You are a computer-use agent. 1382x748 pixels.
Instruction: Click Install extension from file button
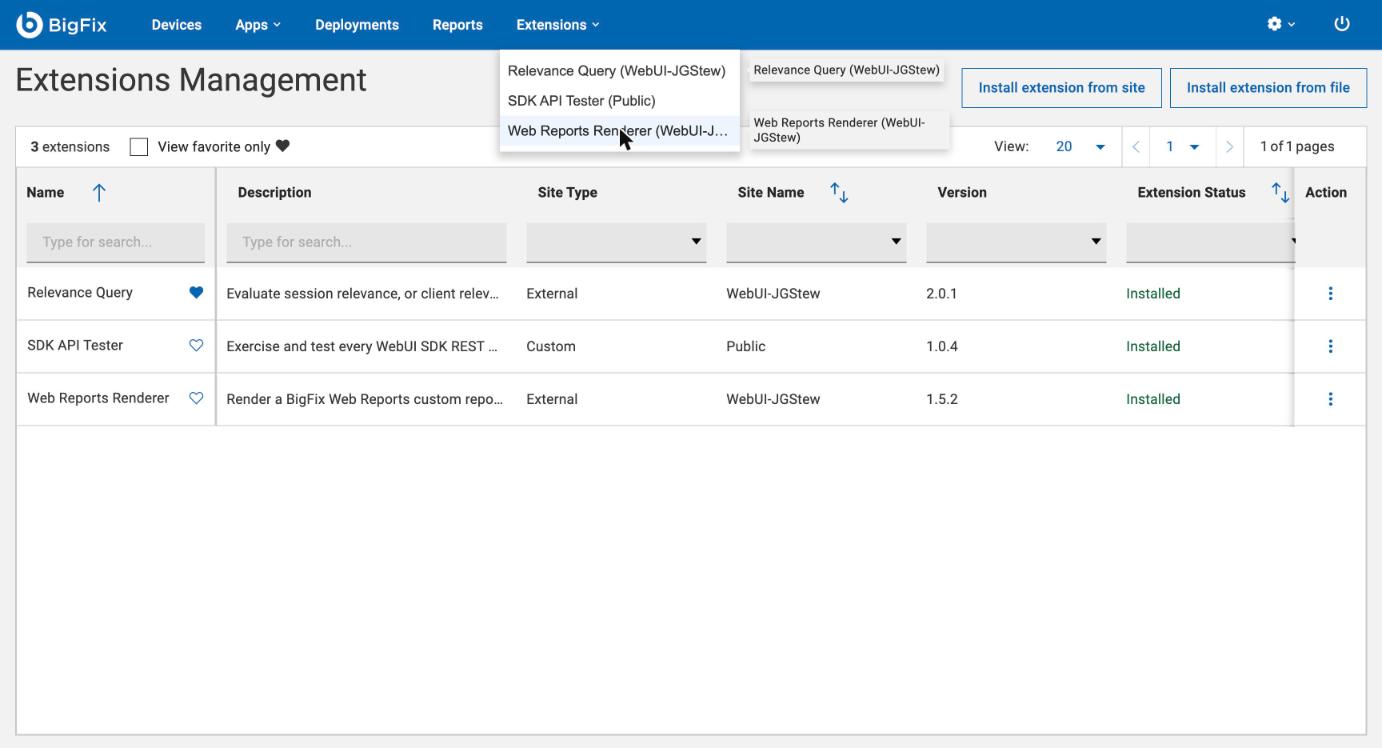tap(1268, 88)
